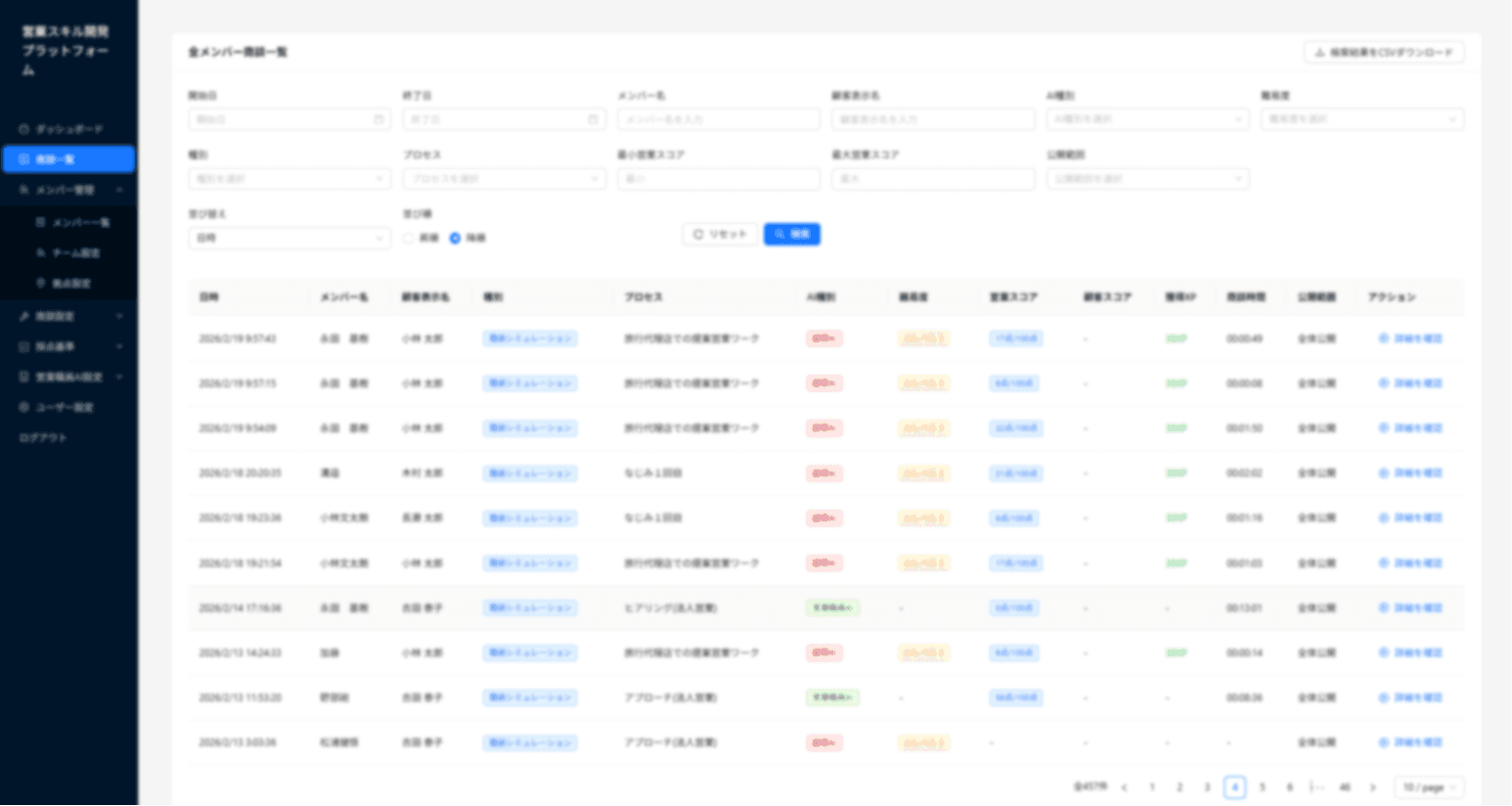Click the 拠点設定 location pin icon
This screenshot has width=1512, height=806.
click(41, 284)
